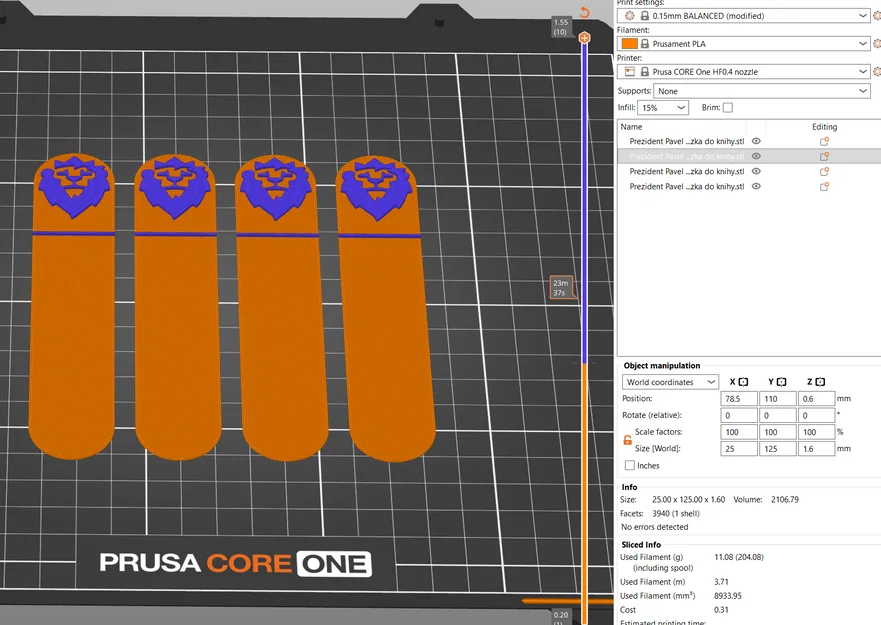
Task: Click editing icon of highlighted selected object row
Action: [824, 156]
